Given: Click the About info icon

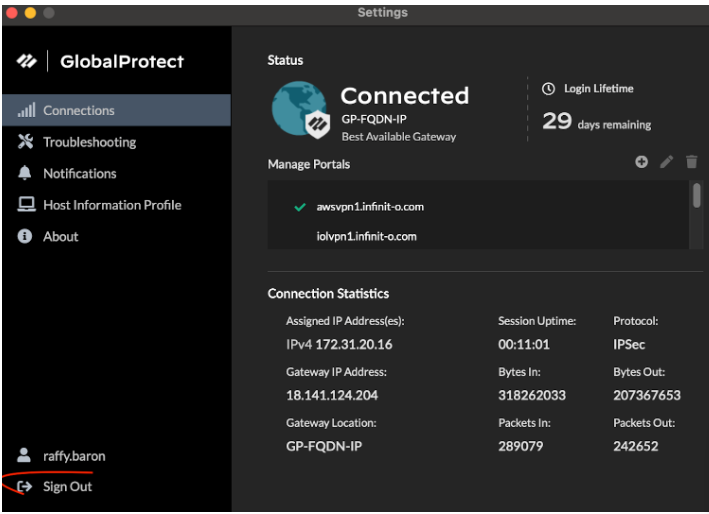Looking at the screenshot, I should [25, 236].
